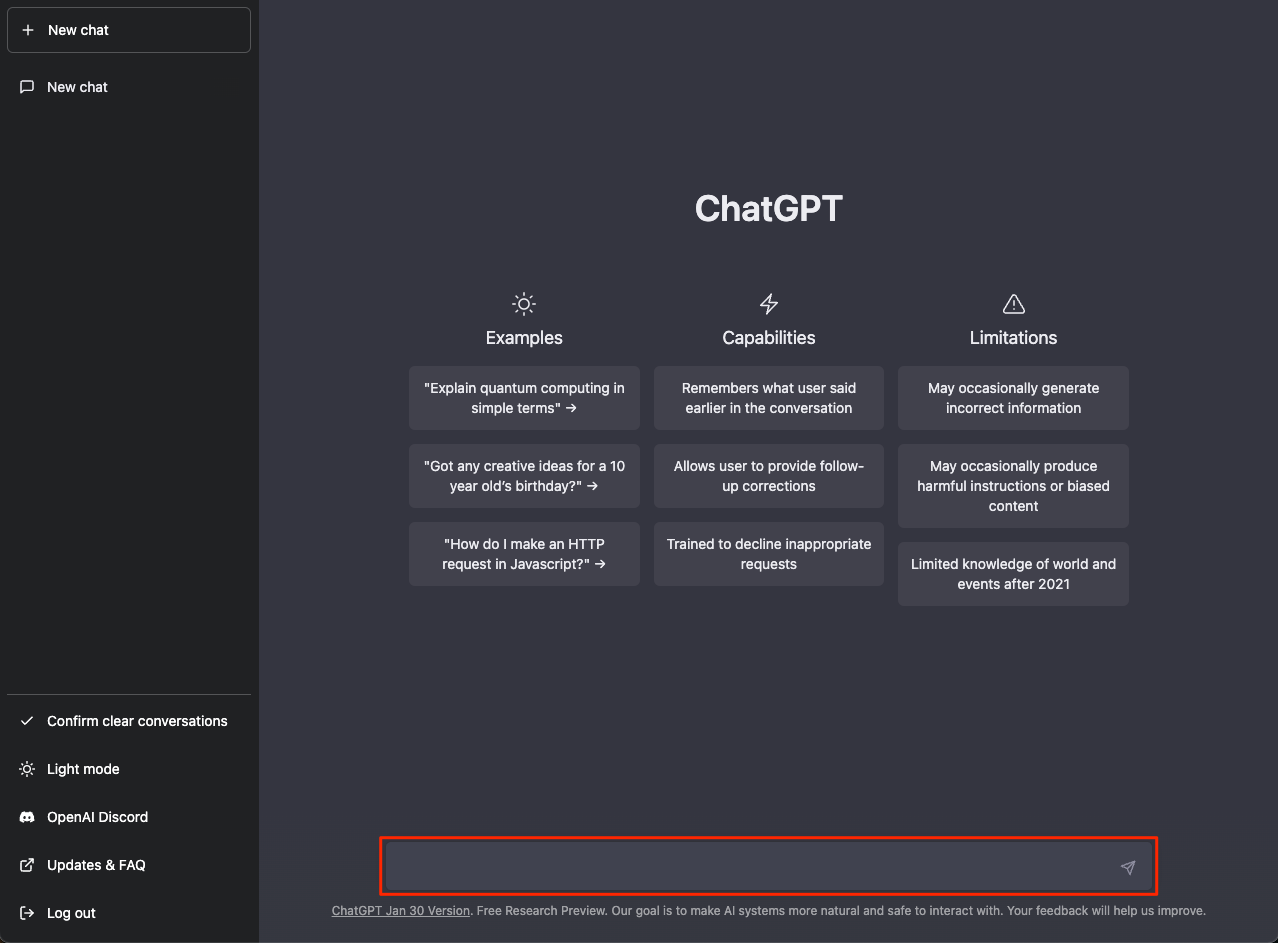Click the Discord logo icon
Screen dimensions: 1278x943
(27, 817)
